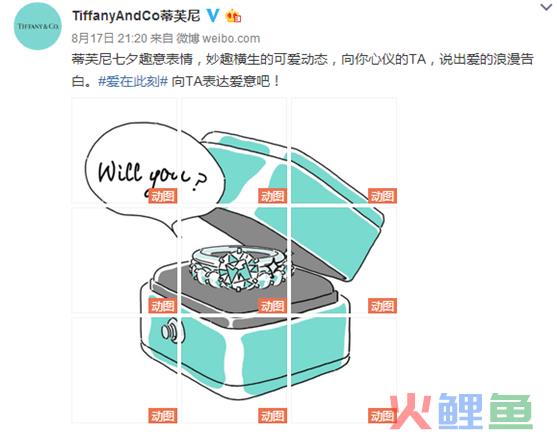Open the bottom-right GIF thumbnail

pyautogui.click(x=344, y=370)
